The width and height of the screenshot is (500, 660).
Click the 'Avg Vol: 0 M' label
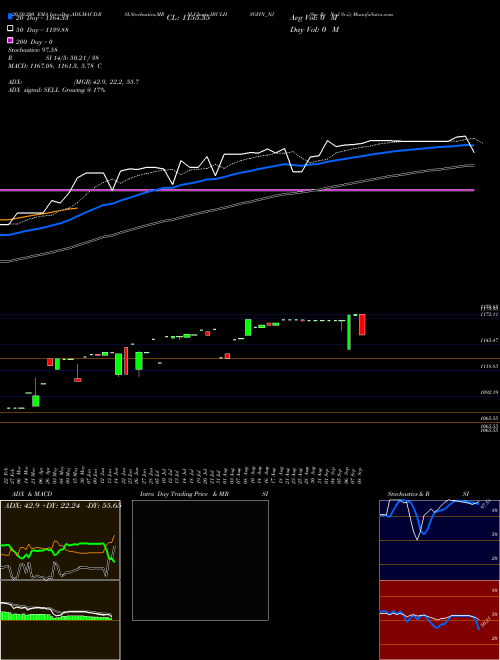pyautogui.click(x=314, y=18)
